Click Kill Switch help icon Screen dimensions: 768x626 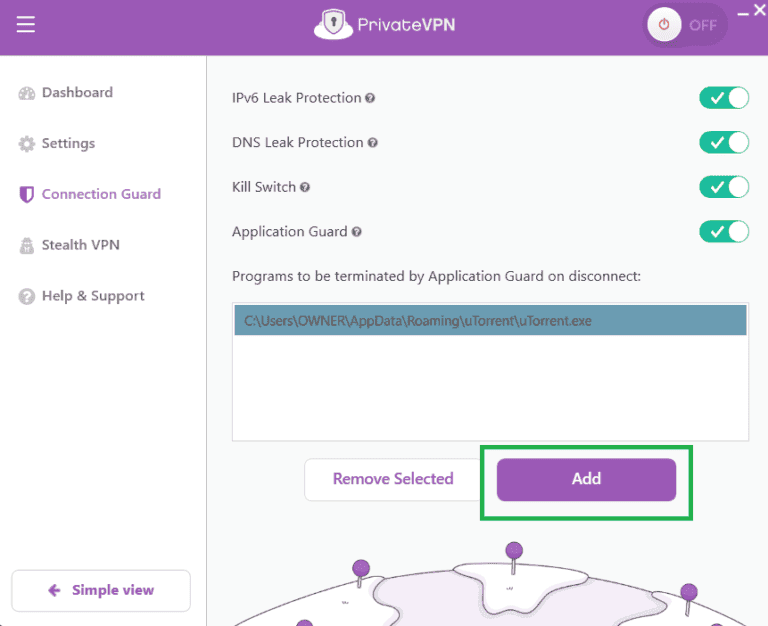(305, 187)
